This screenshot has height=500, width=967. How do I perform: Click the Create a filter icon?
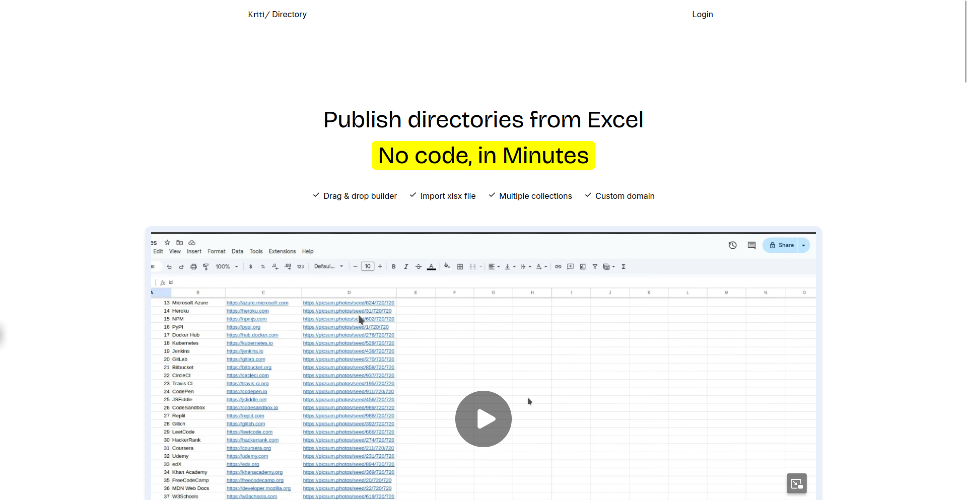(x=595, y=267)
